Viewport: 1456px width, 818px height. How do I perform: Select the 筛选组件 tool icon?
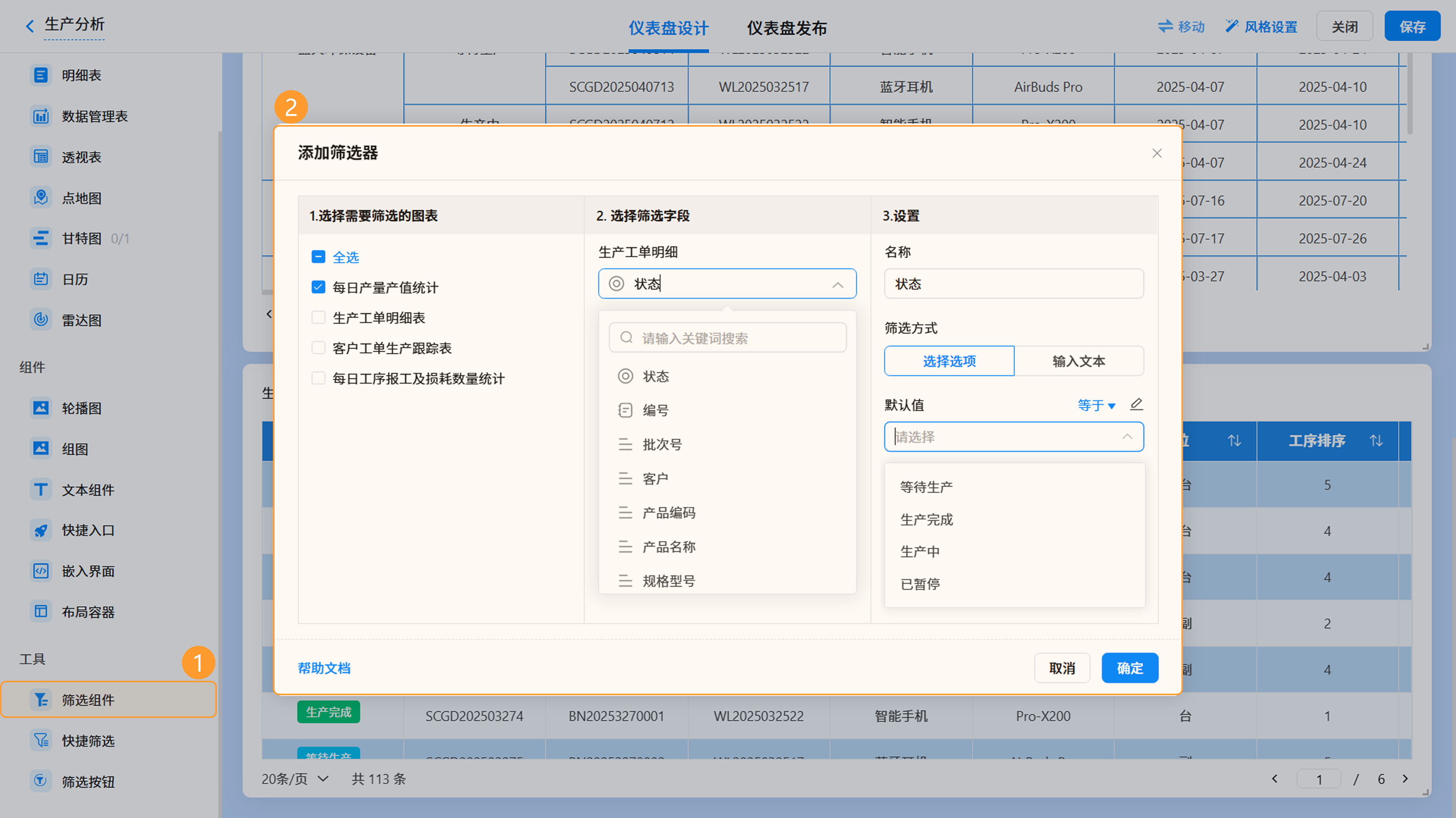pyautogui.click(x=41, y=700)
